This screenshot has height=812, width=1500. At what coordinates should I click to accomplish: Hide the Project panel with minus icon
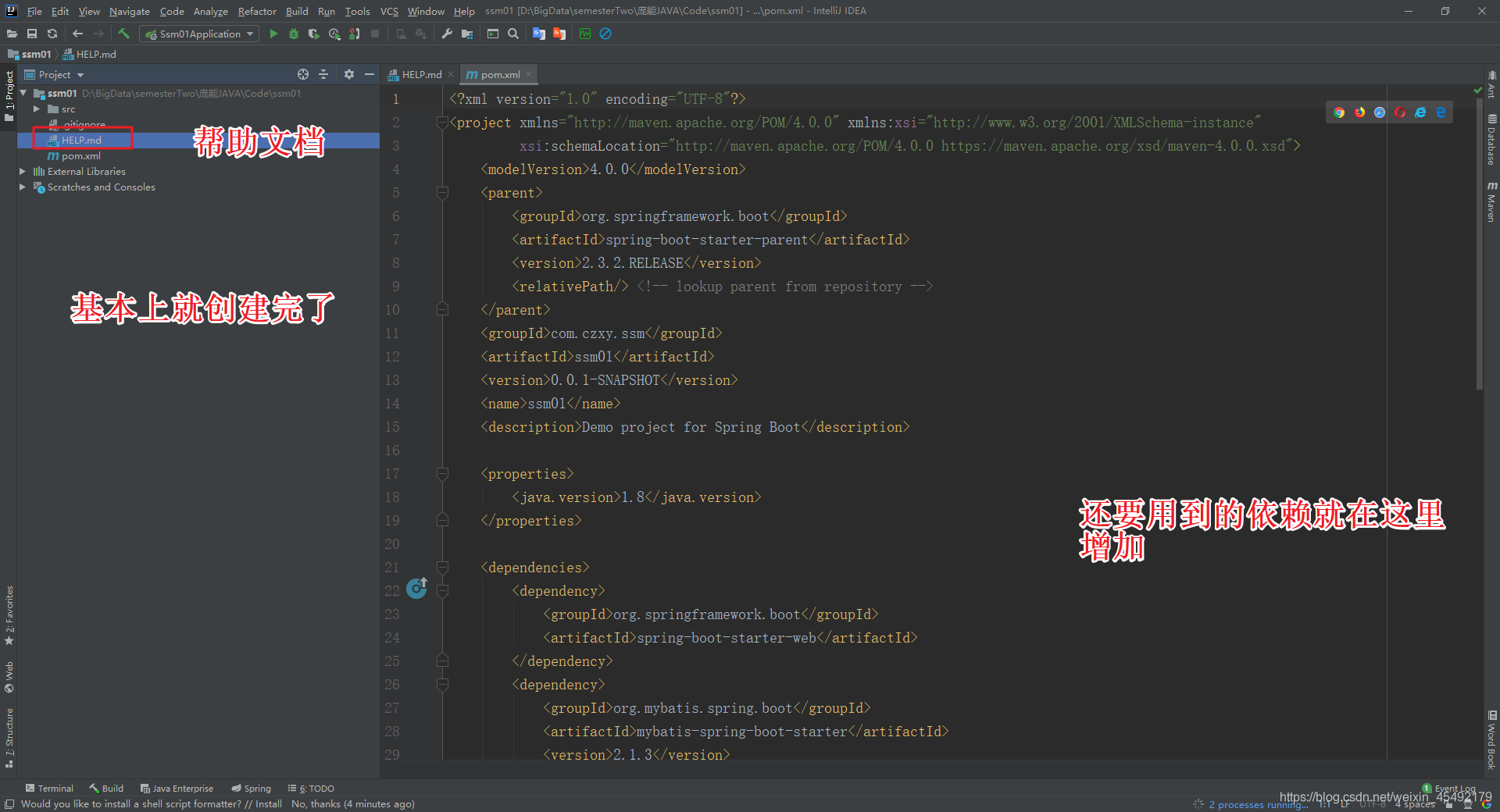(370, 74)
